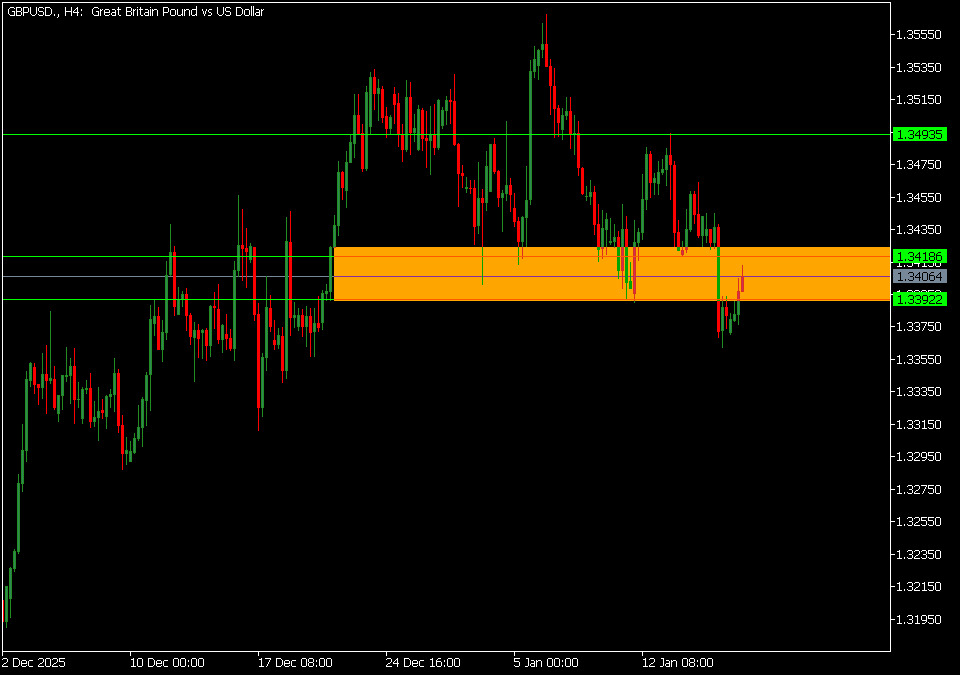The height and width of the screenshot is (675, 960).
Task: Select the horizontal line at 1.34935
Action: (x=200, y=134)
